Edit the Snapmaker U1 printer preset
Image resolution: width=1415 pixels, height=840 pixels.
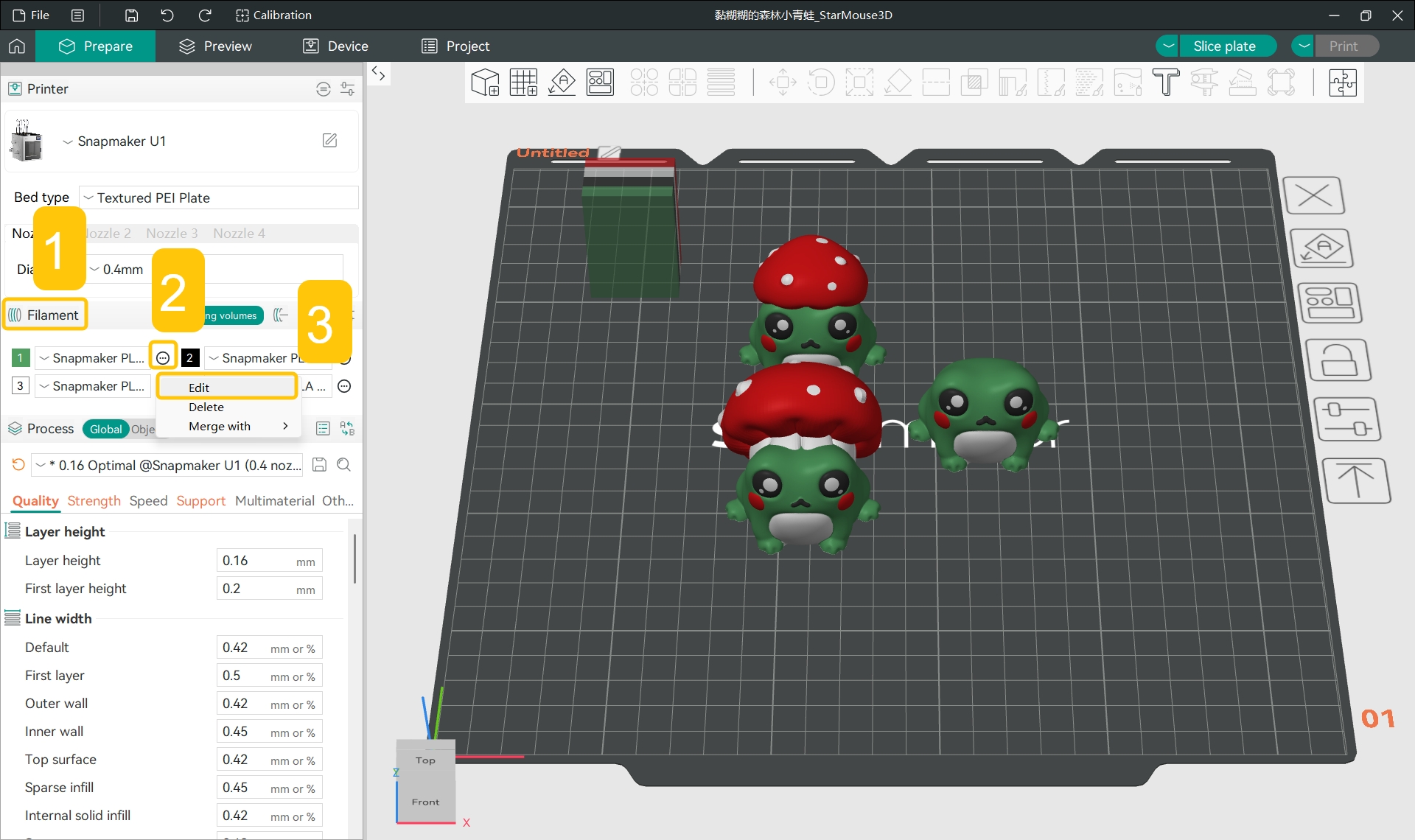(330, 140)
